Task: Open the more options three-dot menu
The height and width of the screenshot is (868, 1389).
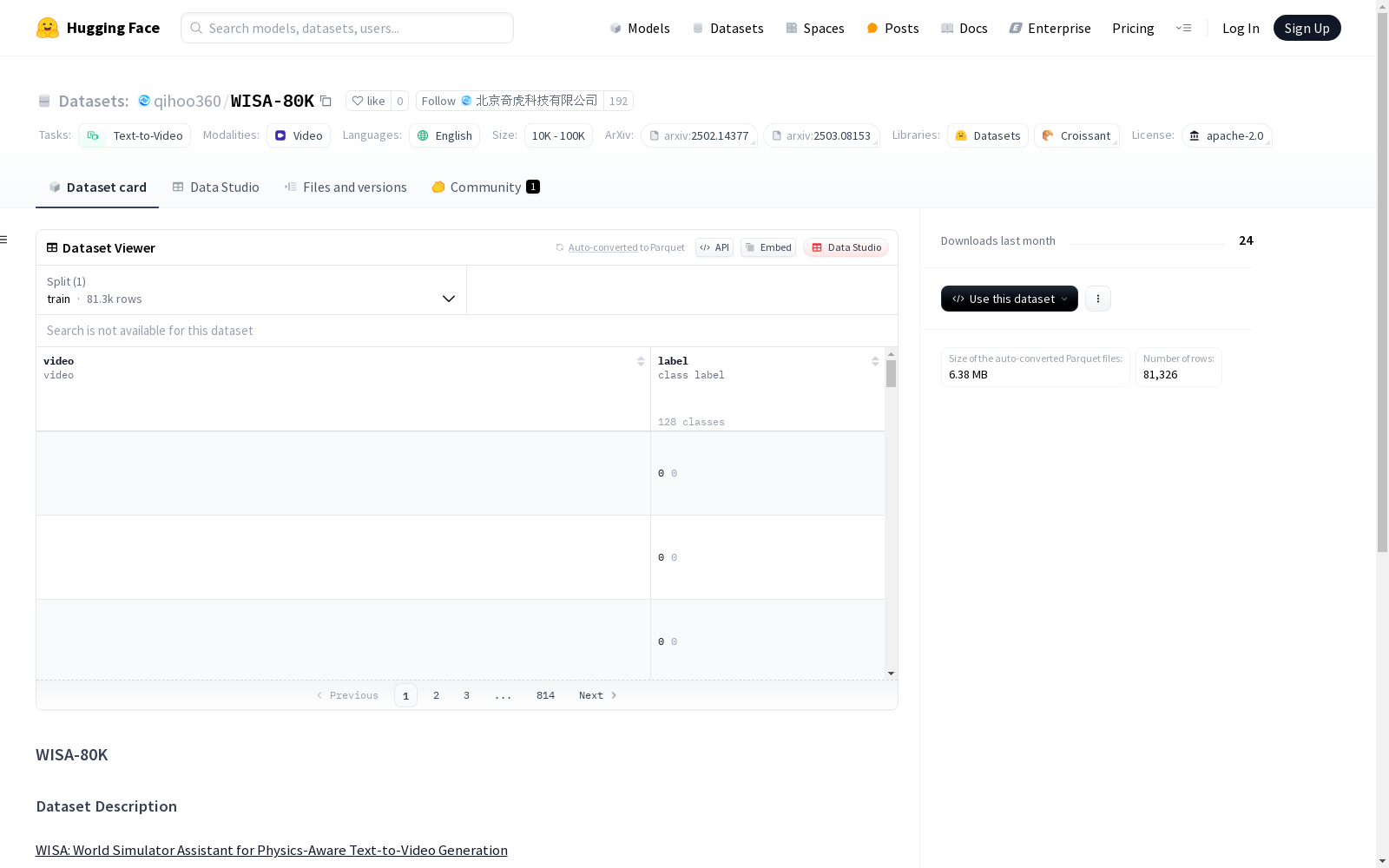Action: click(x=1098, y=299)
